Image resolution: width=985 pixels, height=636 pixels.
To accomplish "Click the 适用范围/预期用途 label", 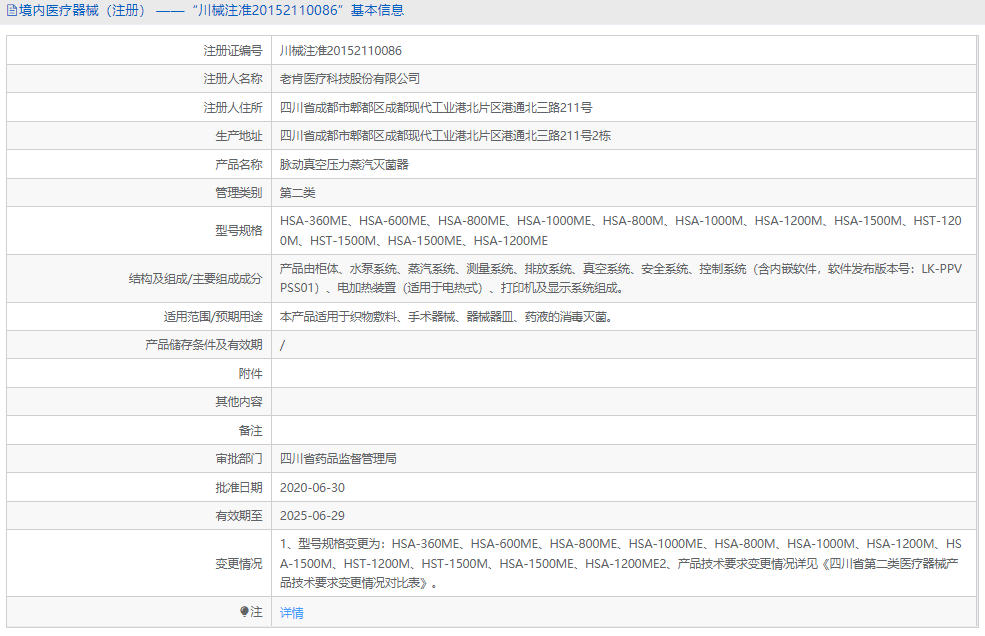I will pos(213,317).
